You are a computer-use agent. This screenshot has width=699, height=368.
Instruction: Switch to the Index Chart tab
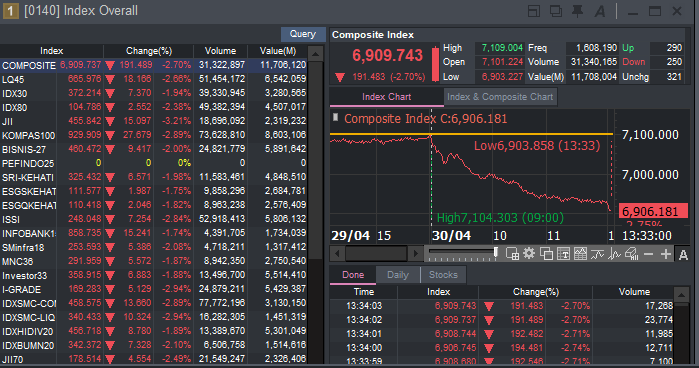pyautogui.click(x=387, y=97)
